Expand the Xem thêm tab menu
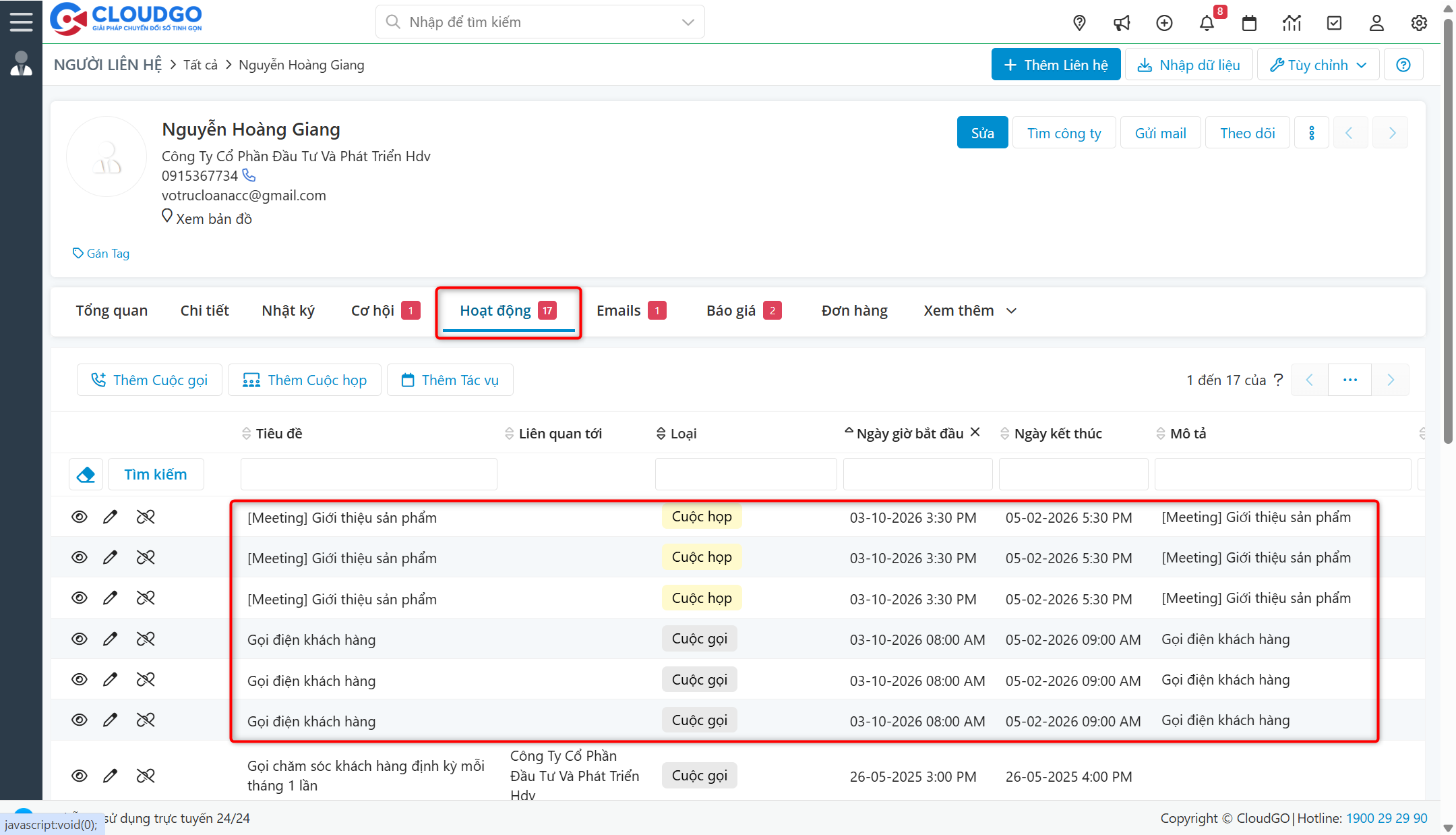Screen dimensions: 1456x835 click(x=970, y=310)
